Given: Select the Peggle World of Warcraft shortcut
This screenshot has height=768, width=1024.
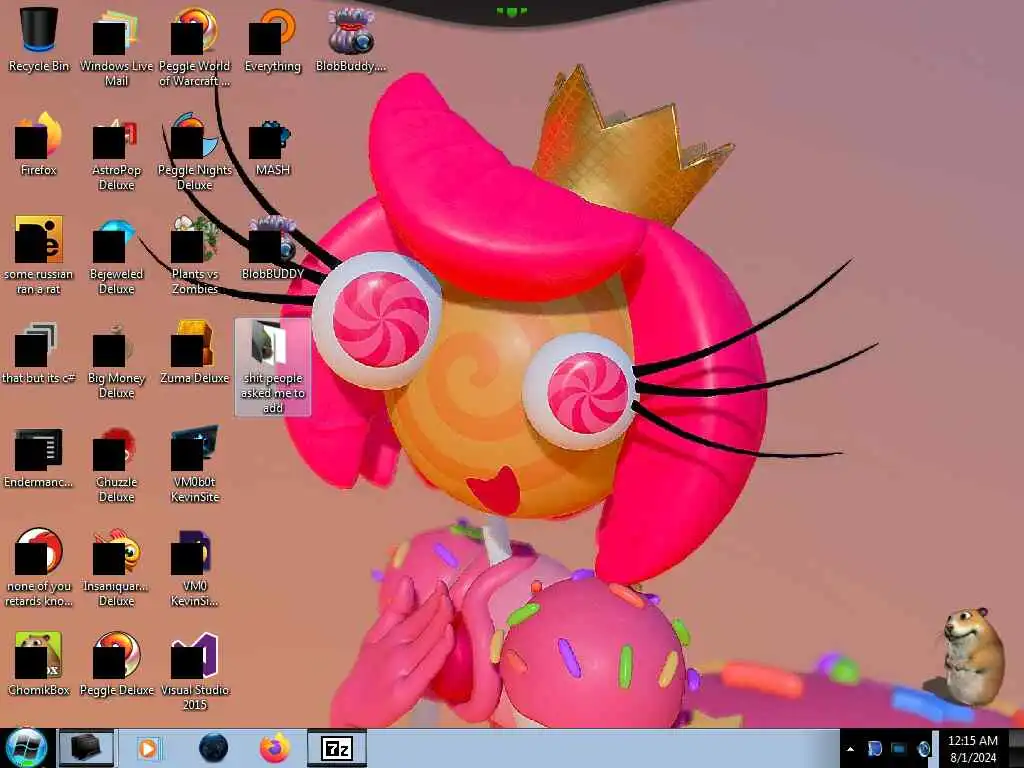Looking at the screenshot, I should (195, 47).
